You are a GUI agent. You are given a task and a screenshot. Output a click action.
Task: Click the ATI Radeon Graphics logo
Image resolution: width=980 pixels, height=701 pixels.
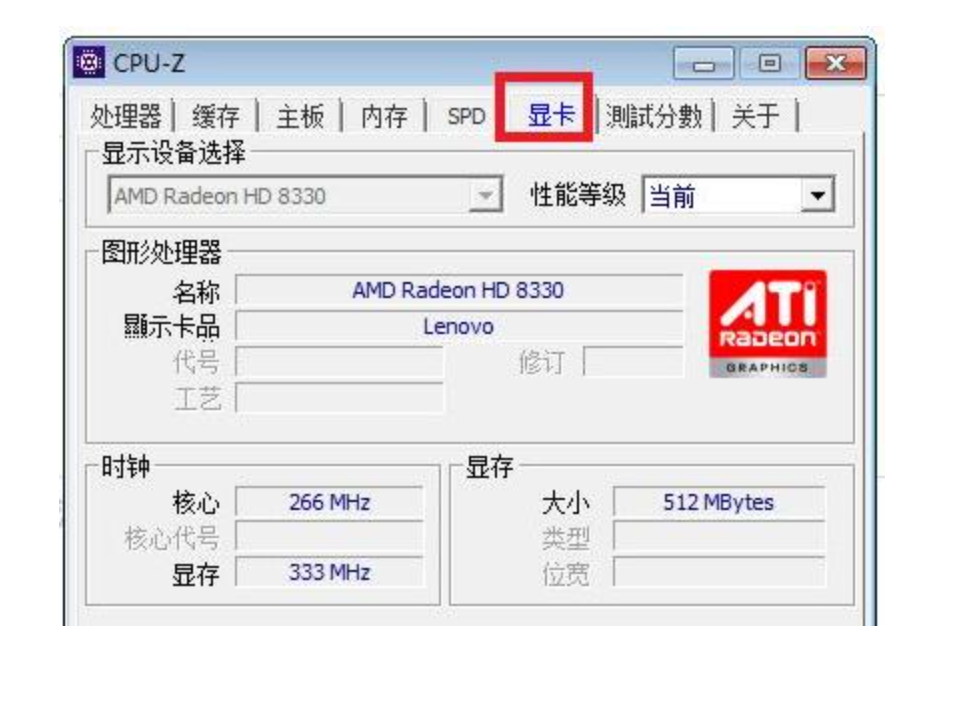tap(768, 324)
